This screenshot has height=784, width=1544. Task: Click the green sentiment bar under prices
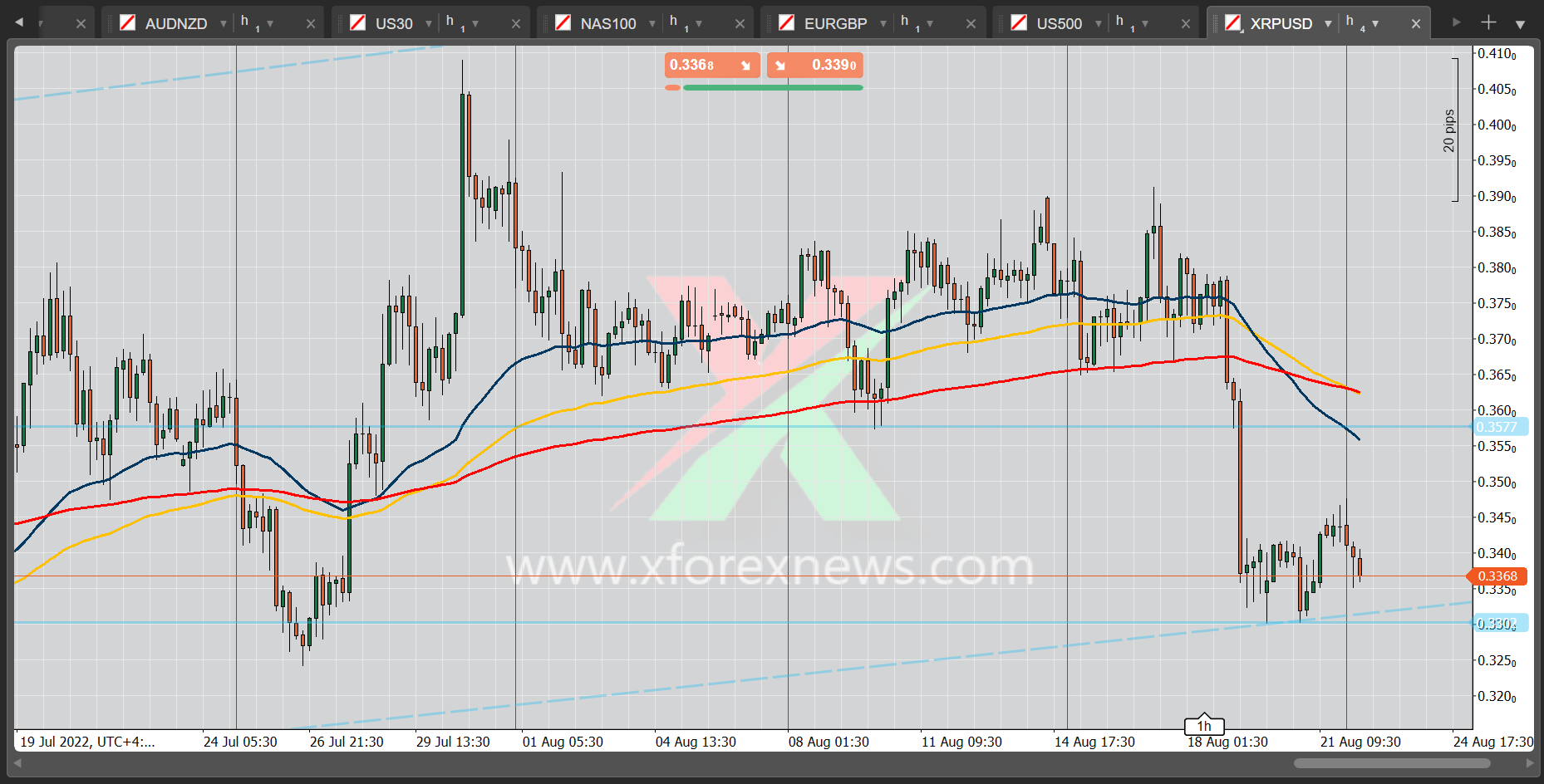tap(773, 87)
